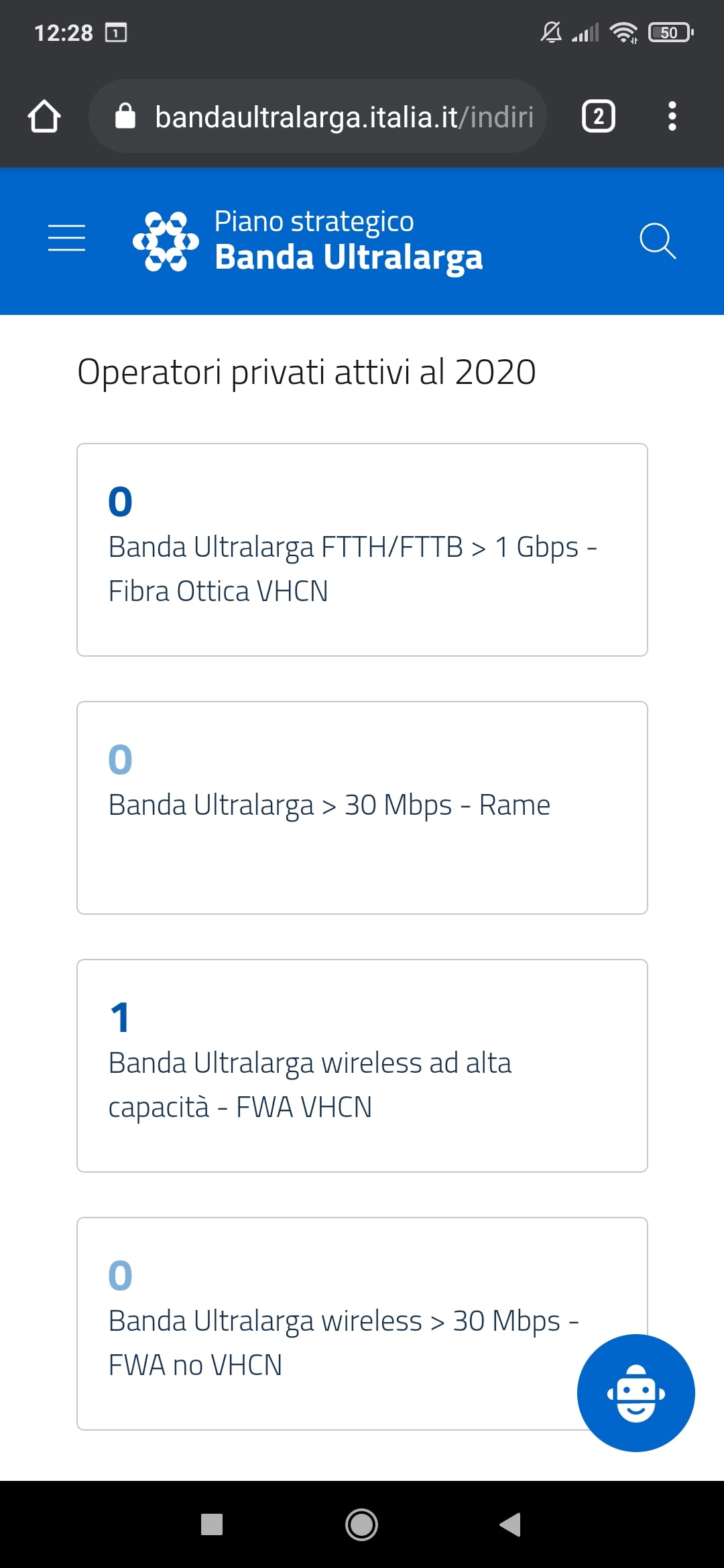Viewport: 724px width, 1568px height.
Task: Select the FTTH/FTTB Fibra Ottica VHCN card
Action: coord(362,549)
